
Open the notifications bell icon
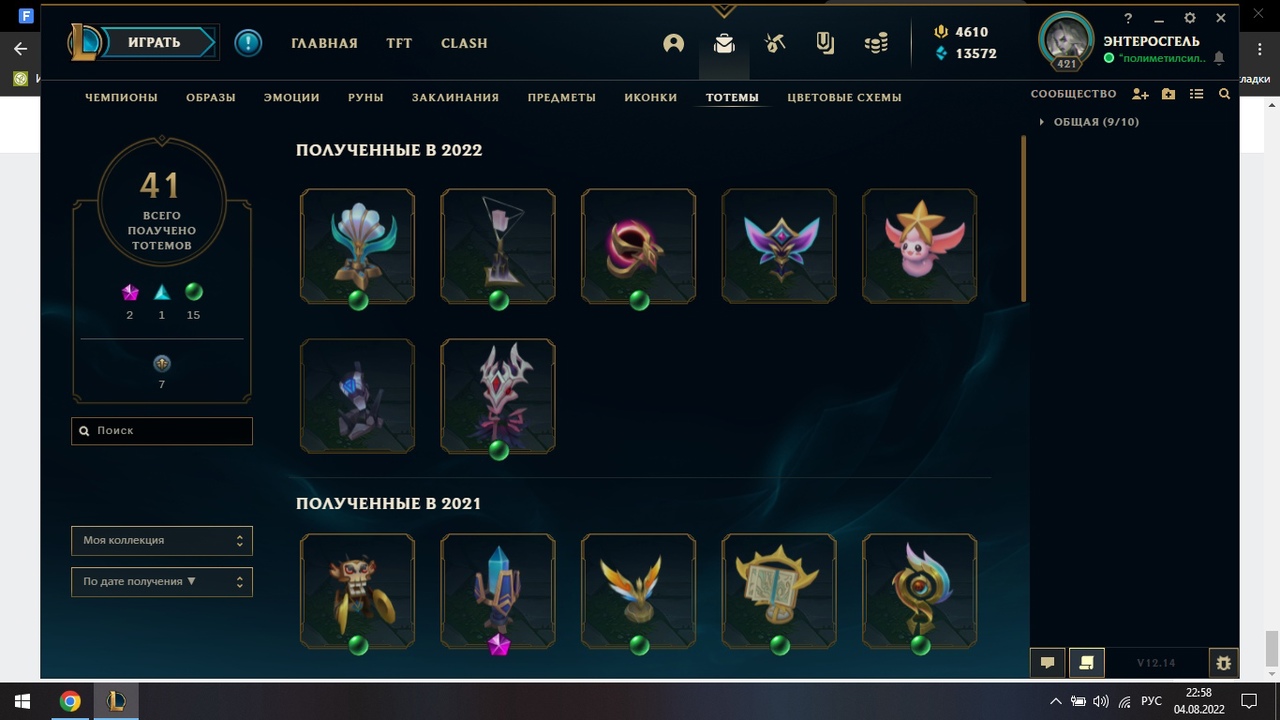(1219, 59)
